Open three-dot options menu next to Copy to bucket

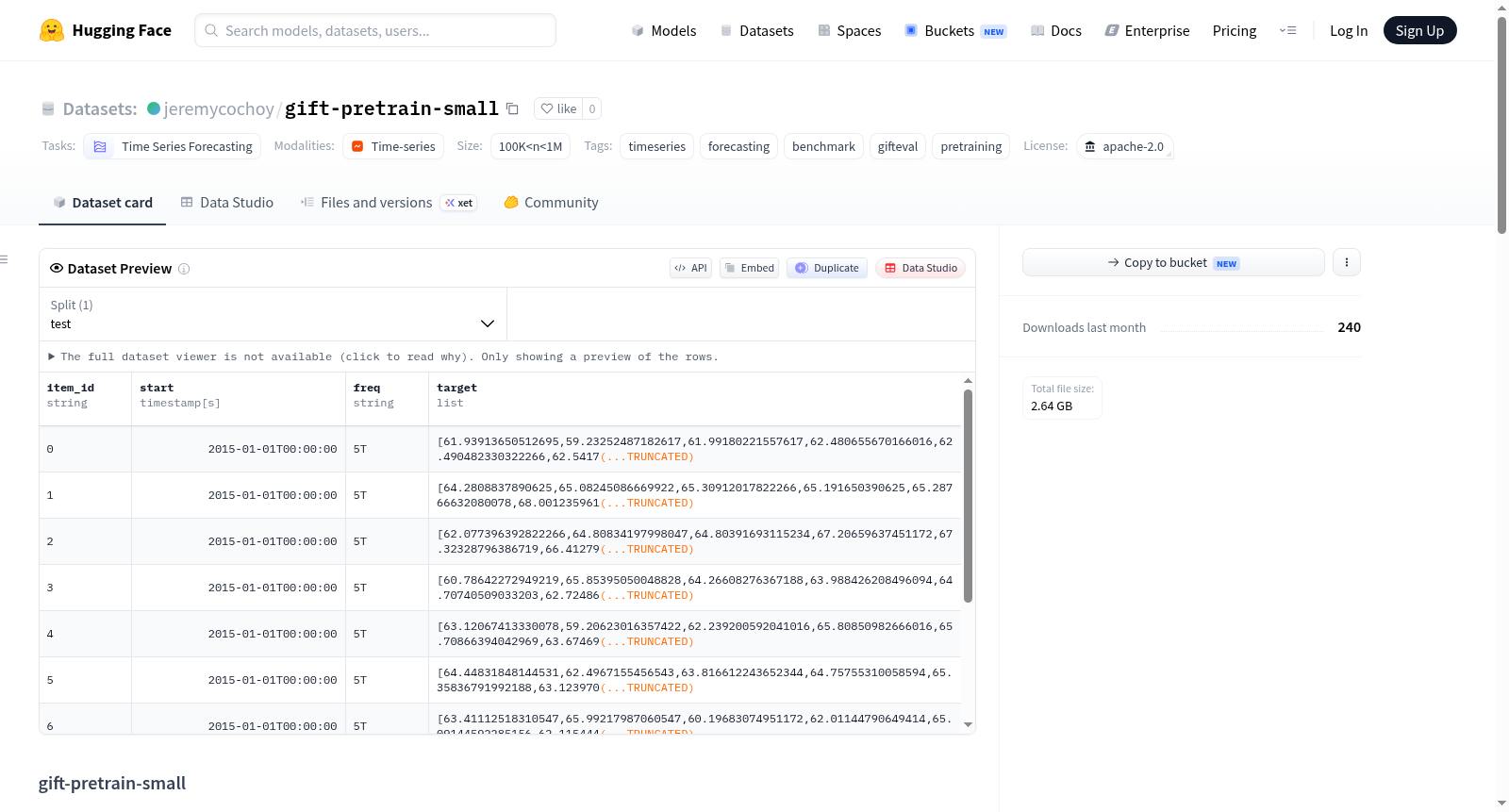pos(1347,262)
